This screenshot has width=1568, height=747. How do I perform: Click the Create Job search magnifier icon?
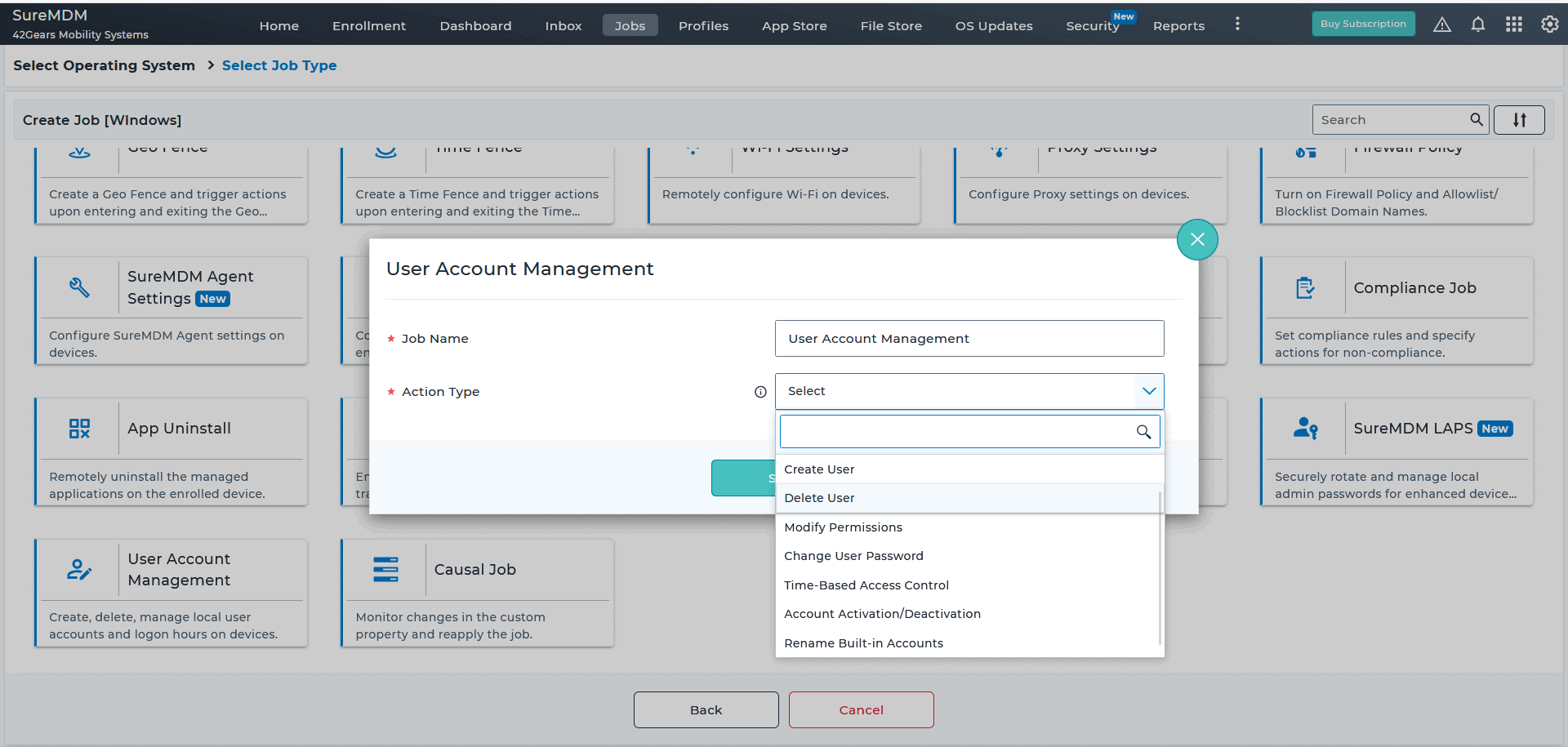pyautogui.click(x=1476, y=119)
